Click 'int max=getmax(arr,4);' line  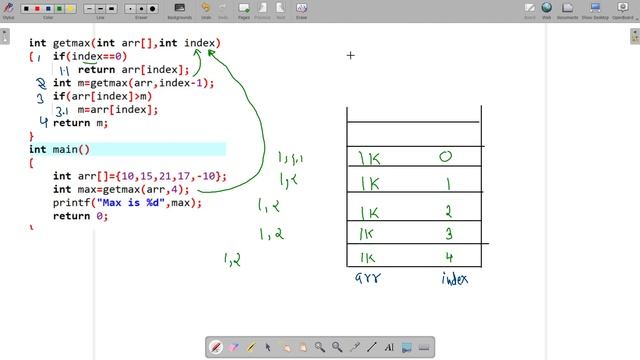pos(121,189)
